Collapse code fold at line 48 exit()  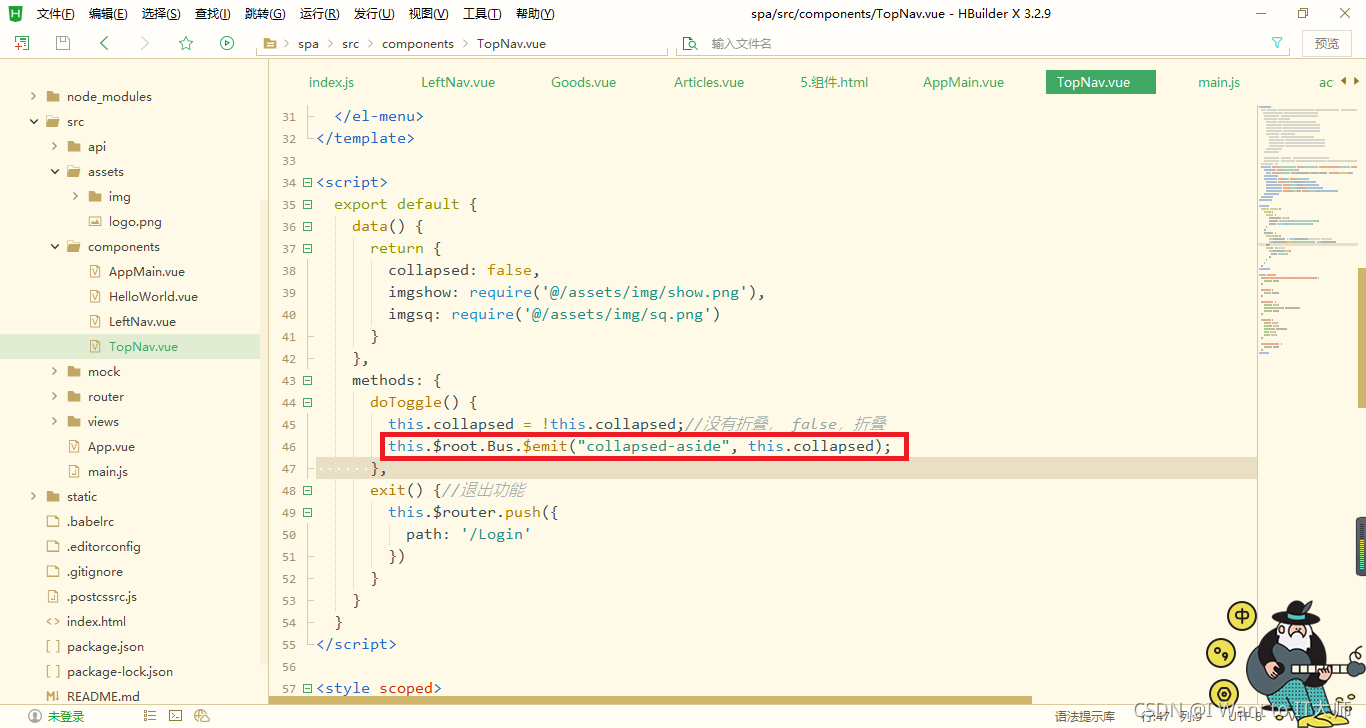[307, 491]
